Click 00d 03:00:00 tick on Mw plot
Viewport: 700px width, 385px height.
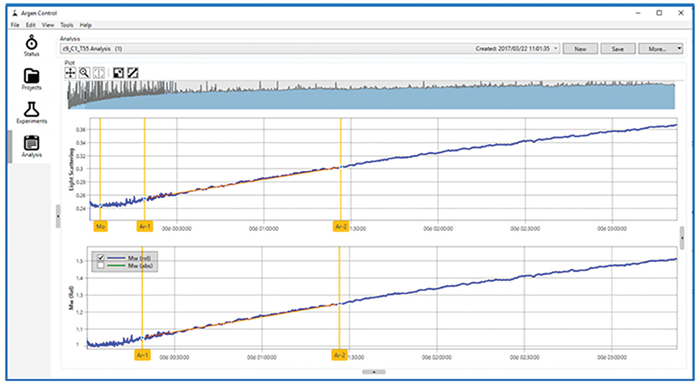point(611,357)
